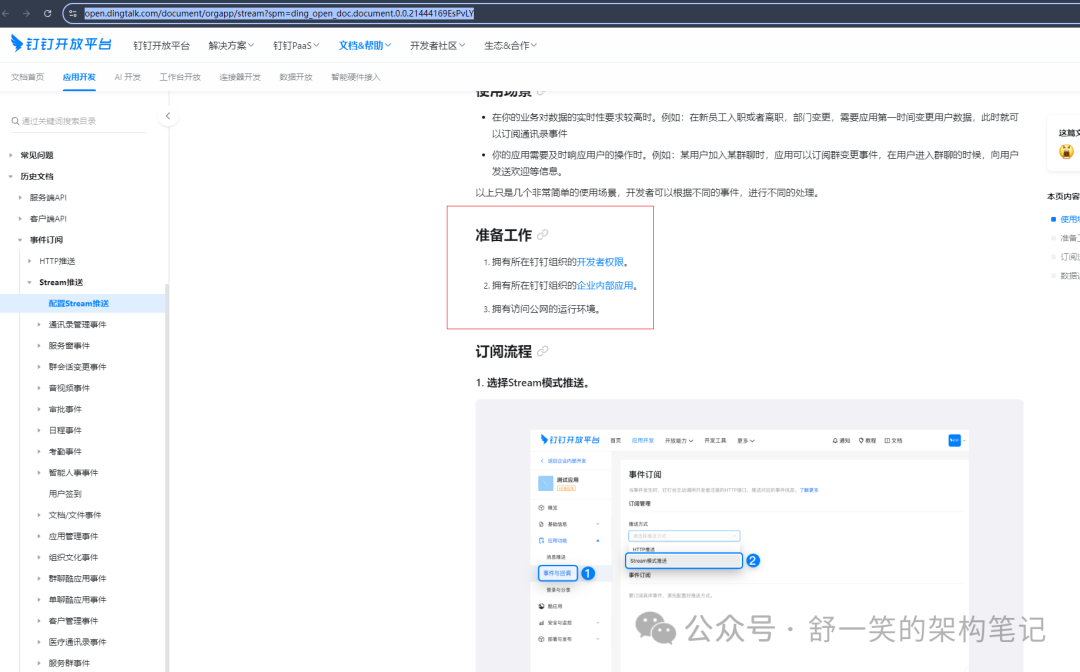Image resolution: width=1080 pixels, height=672 pixels.
Task: Follow the 企业内部应用 link
Action: (x=605, y=286)
